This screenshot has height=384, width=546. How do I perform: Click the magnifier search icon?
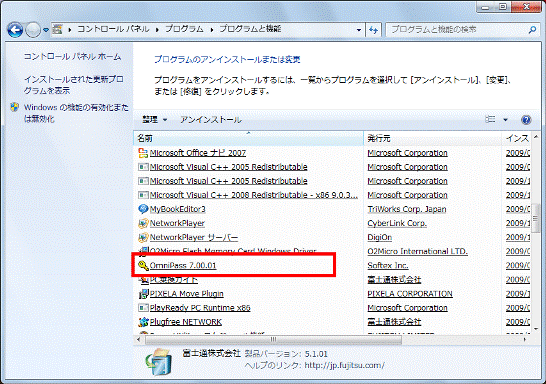[532, 30]
